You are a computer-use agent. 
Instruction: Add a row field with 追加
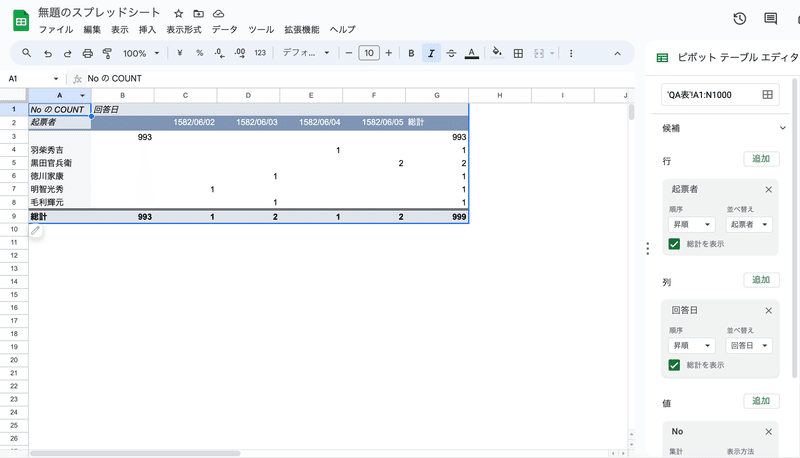pos(761,159)
